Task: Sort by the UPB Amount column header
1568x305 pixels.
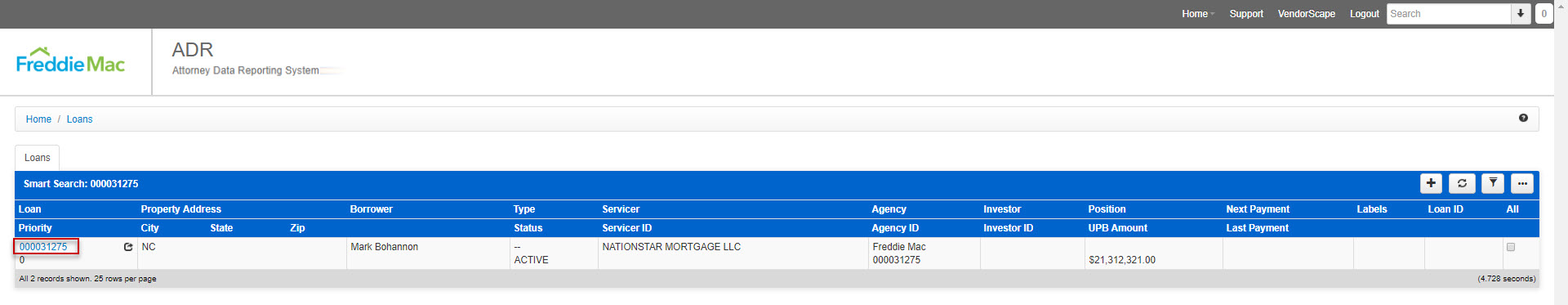Action: point(1117,228)
